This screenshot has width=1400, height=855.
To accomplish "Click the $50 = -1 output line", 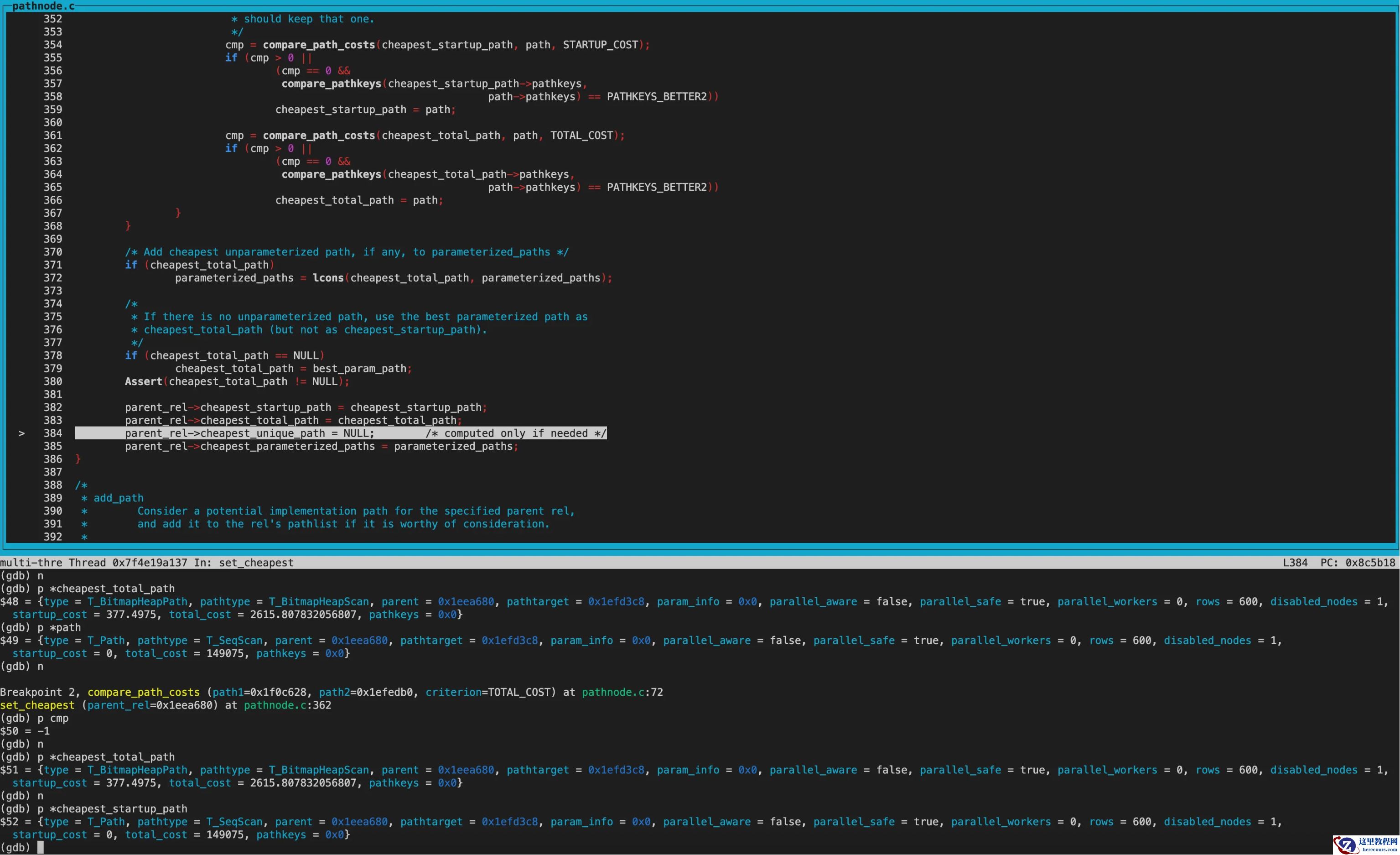I will pos(25,732).
